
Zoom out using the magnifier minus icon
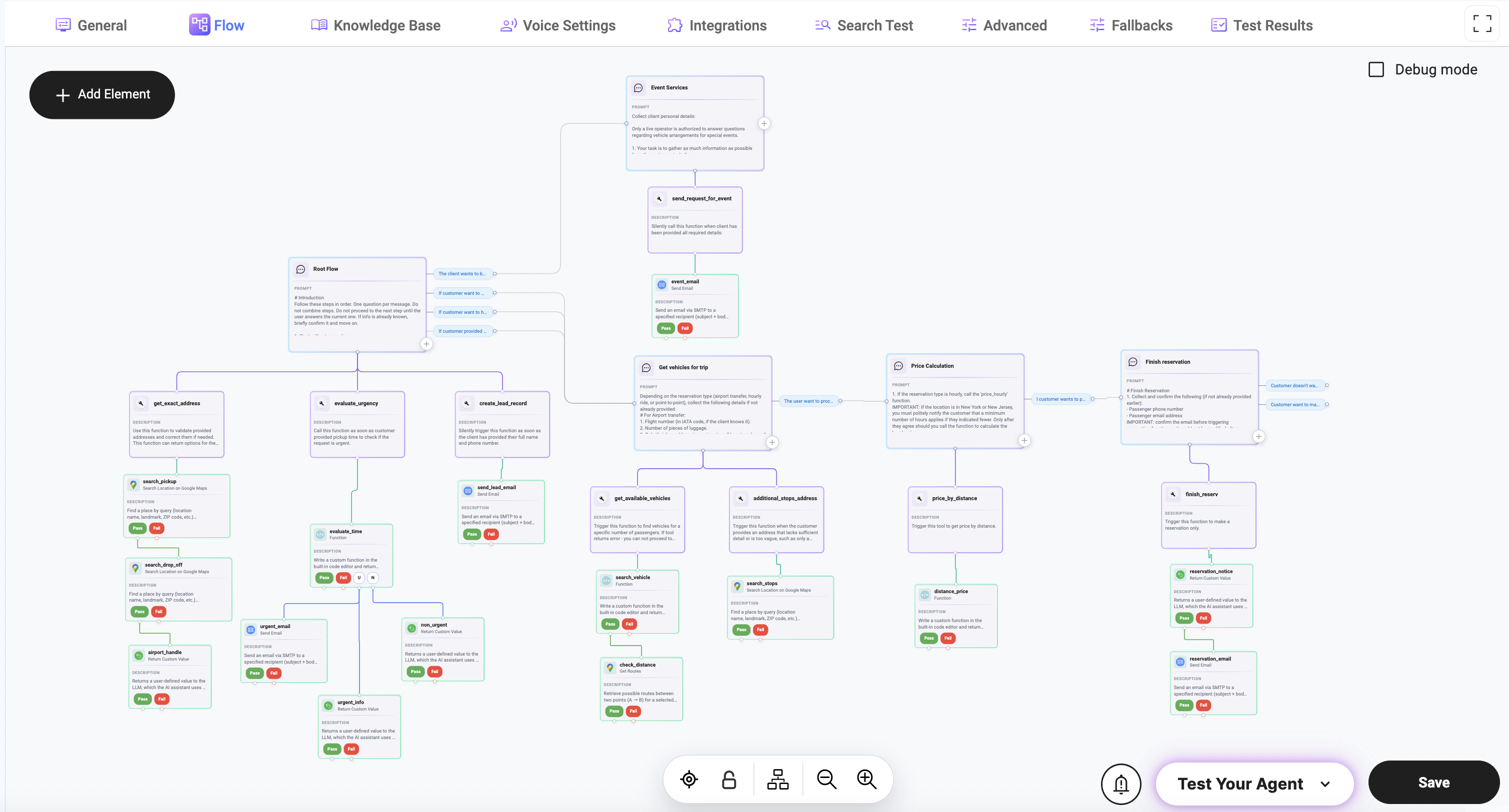(826, 779)
